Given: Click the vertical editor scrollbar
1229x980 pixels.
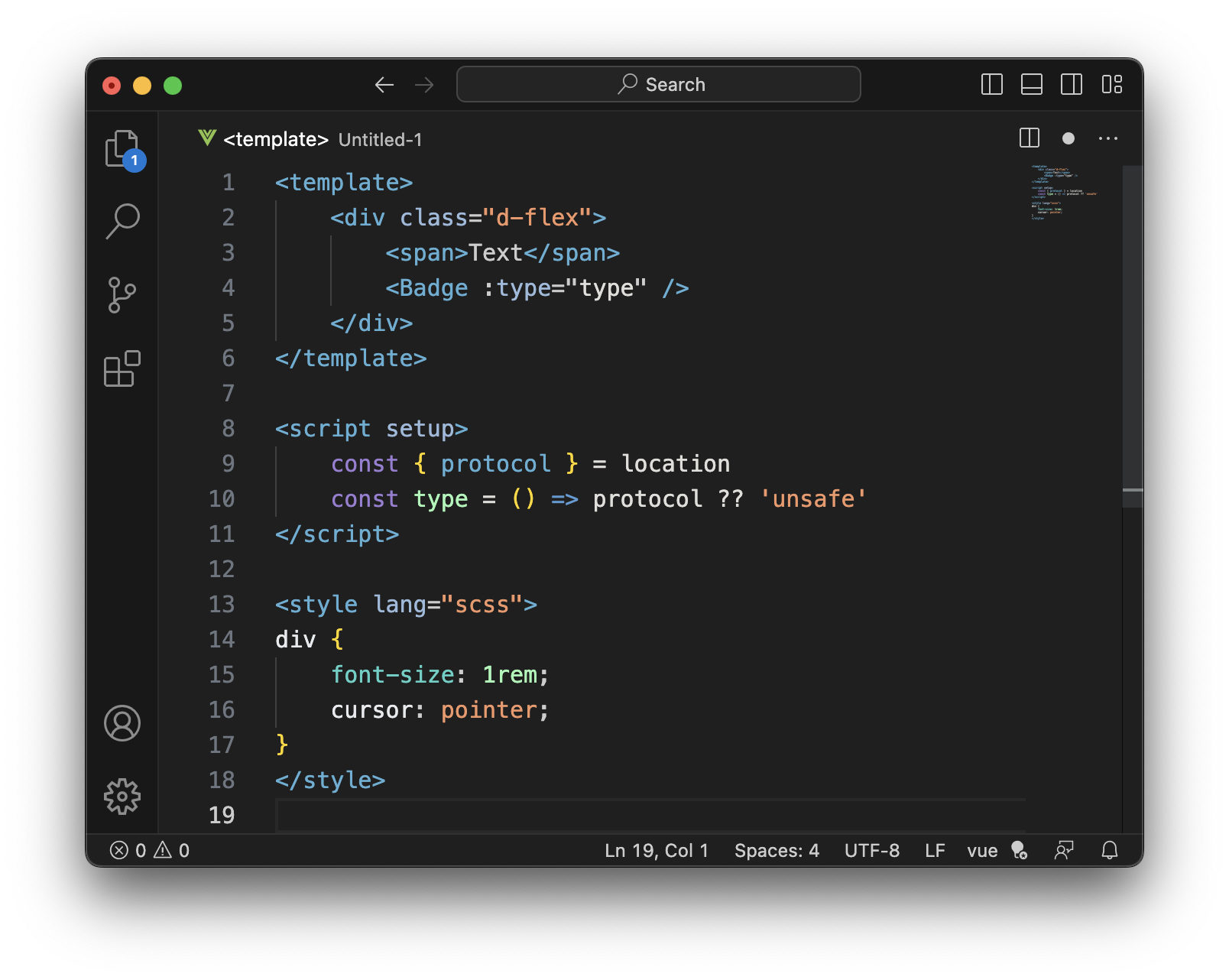Looking at the screenshot, I should click(1133, 336).
